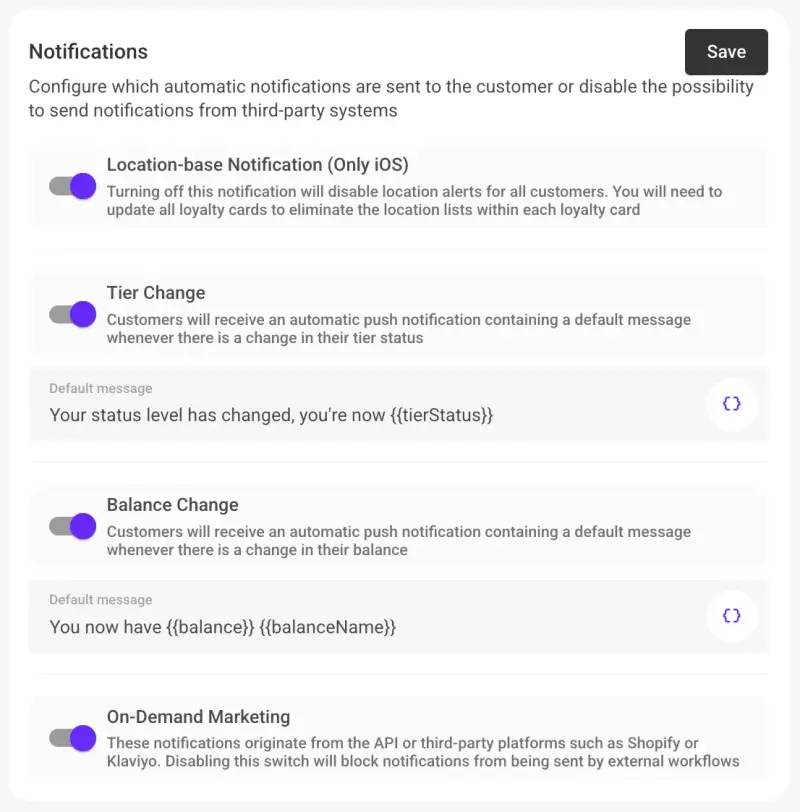The height and width of the screenshot is (812, 800).
Task: Click the {{tierStatus}} message text field
Action: (270, 415)
